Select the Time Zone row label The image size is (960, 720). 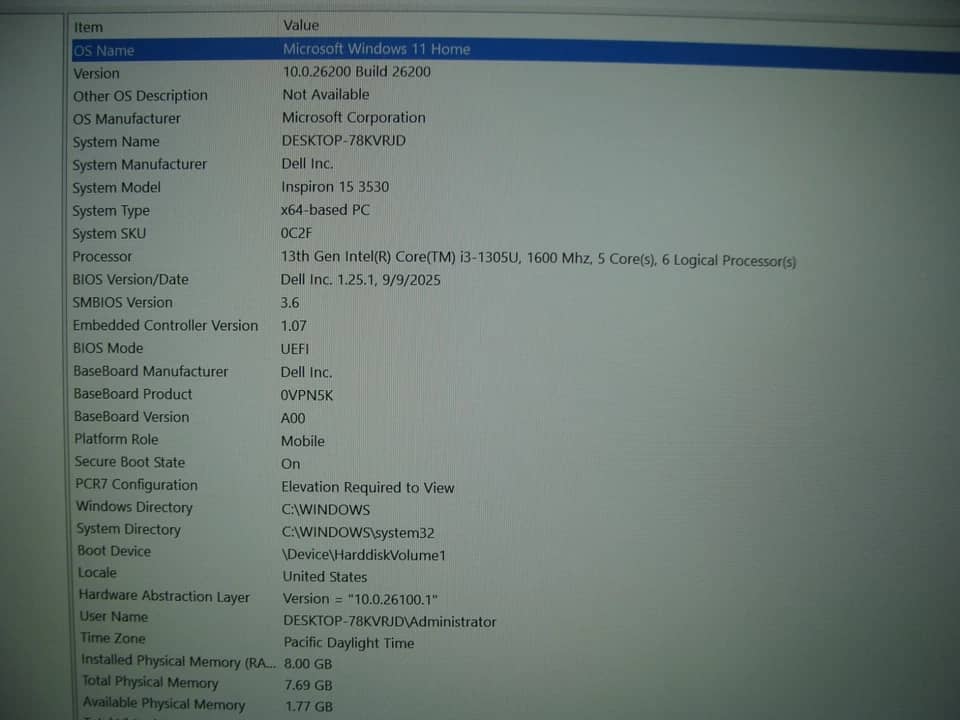coord(113,639)
